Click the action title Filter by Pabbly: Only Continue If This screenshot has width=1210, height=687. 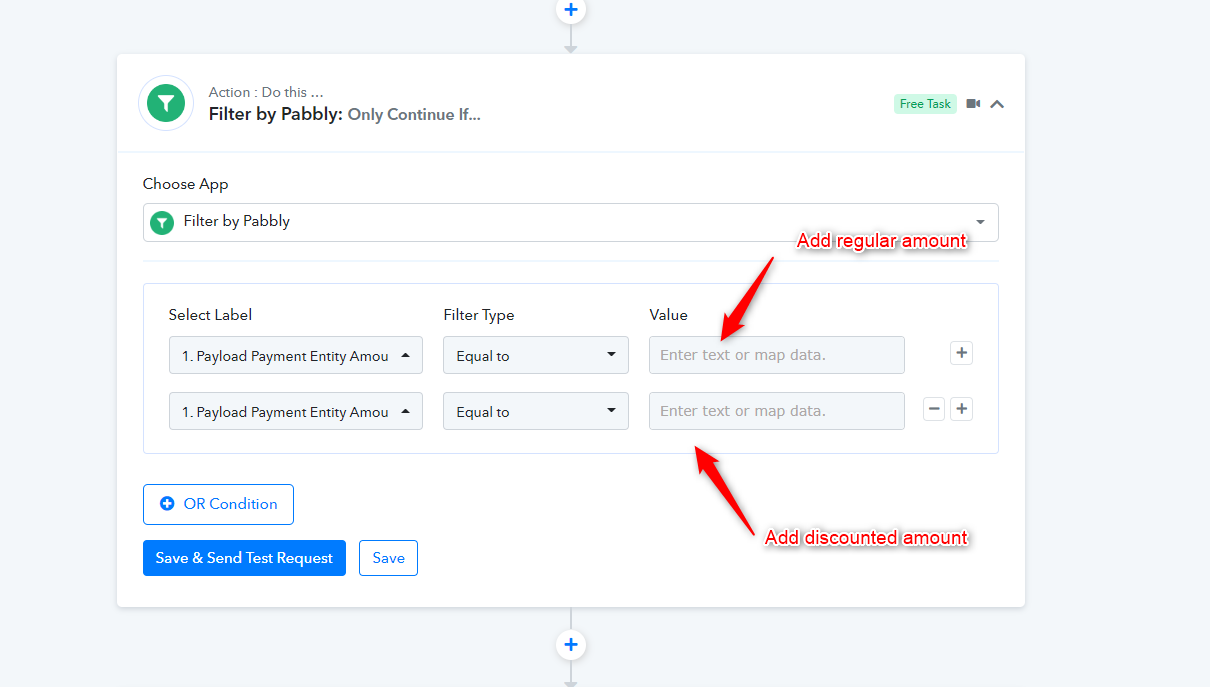[x=344, y=114]
